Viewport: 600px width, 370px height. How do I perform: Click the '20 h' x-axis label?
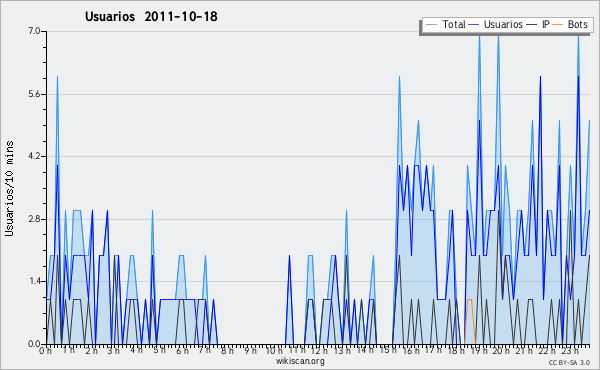tap(501, 350)
